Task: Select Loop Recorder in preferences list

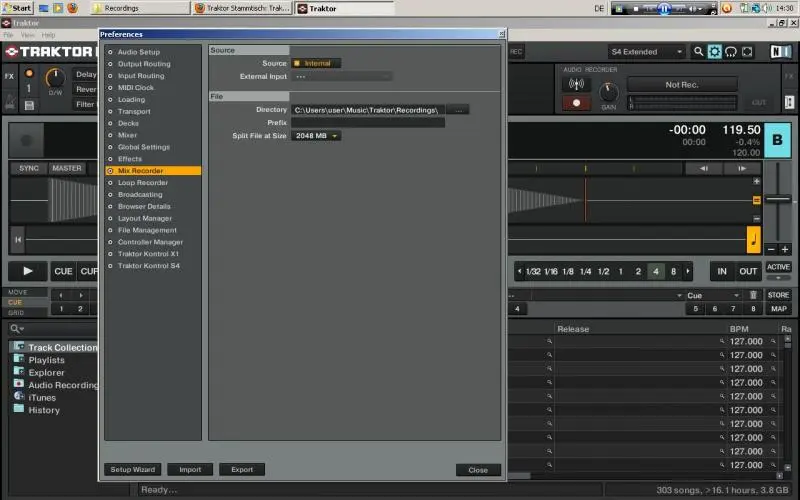Action: click(143, 183)
